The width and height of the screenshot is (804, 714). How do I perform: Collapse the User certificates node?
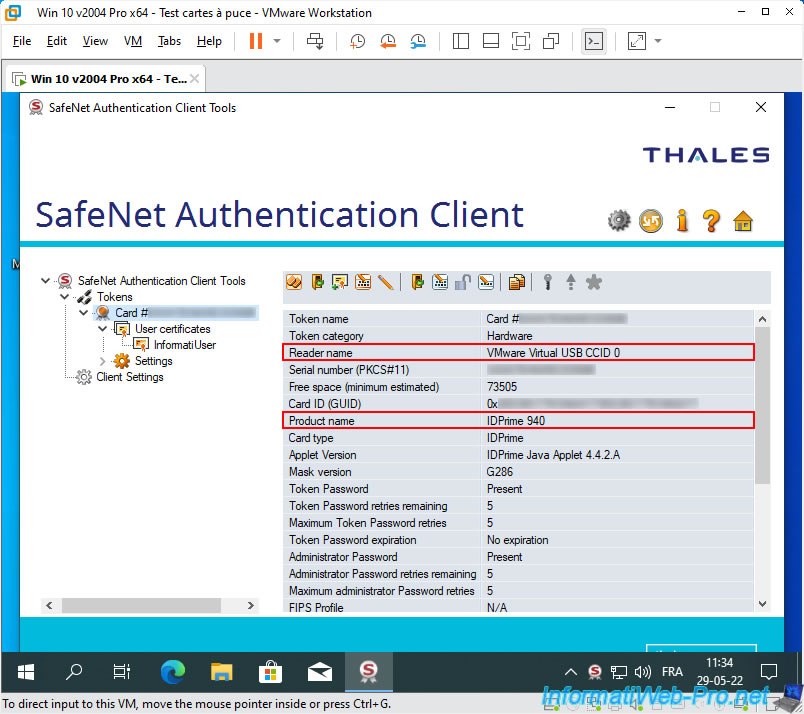click(102, 328)
